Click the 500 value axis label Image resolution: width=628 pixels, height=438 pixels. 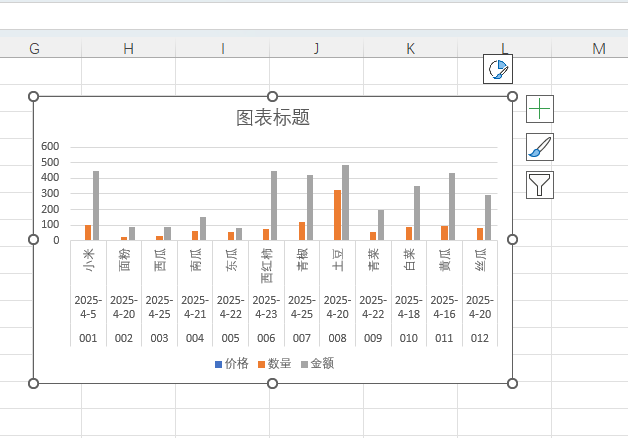(50, 162)
